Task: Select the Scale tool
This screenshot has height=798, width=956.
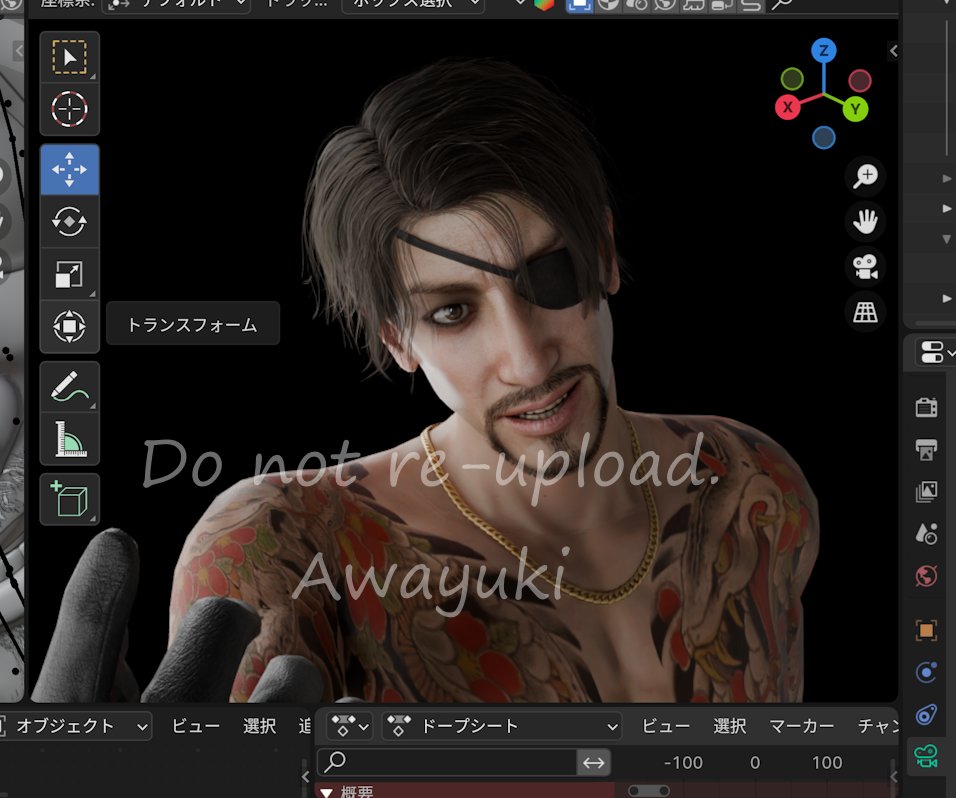Action: 70,274
